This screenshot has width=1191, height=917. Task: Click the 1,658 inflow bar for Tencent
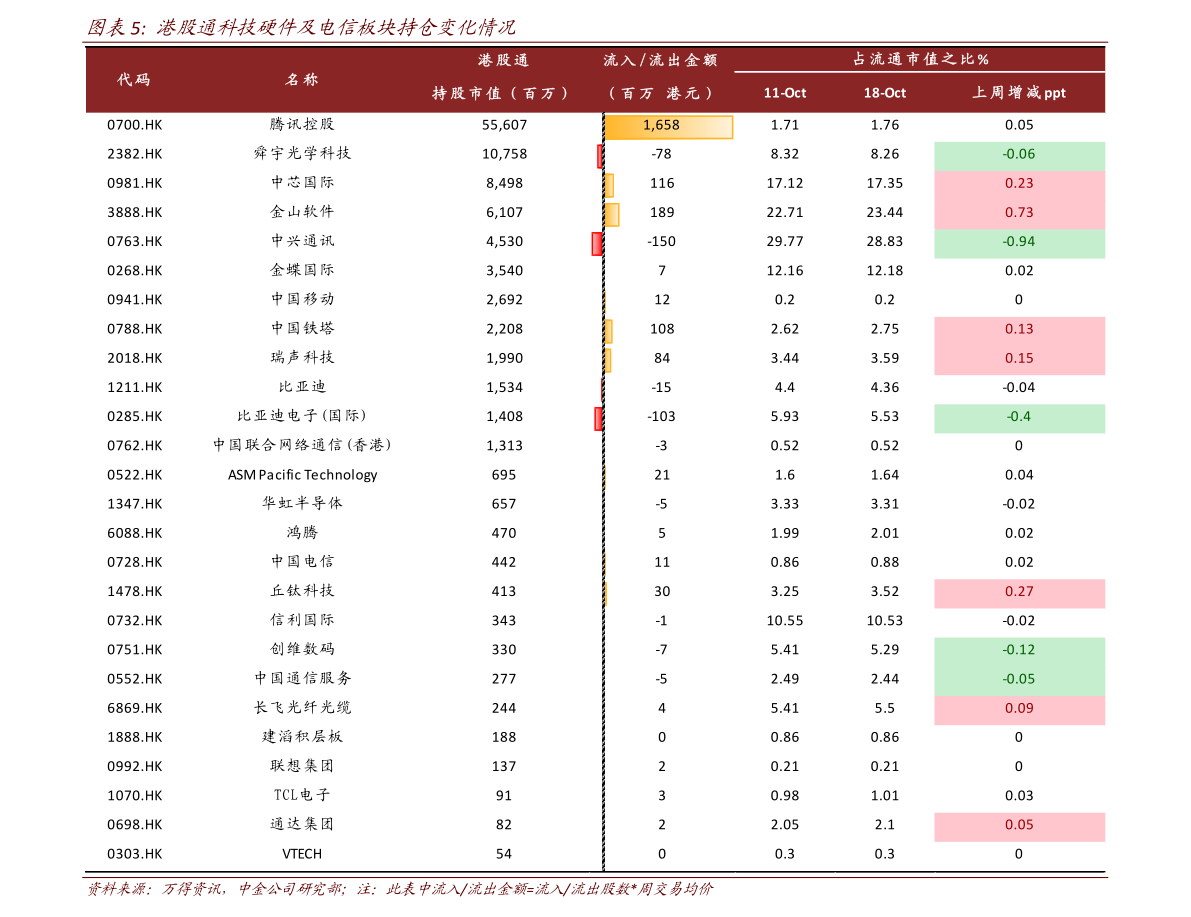click(668, 126)
